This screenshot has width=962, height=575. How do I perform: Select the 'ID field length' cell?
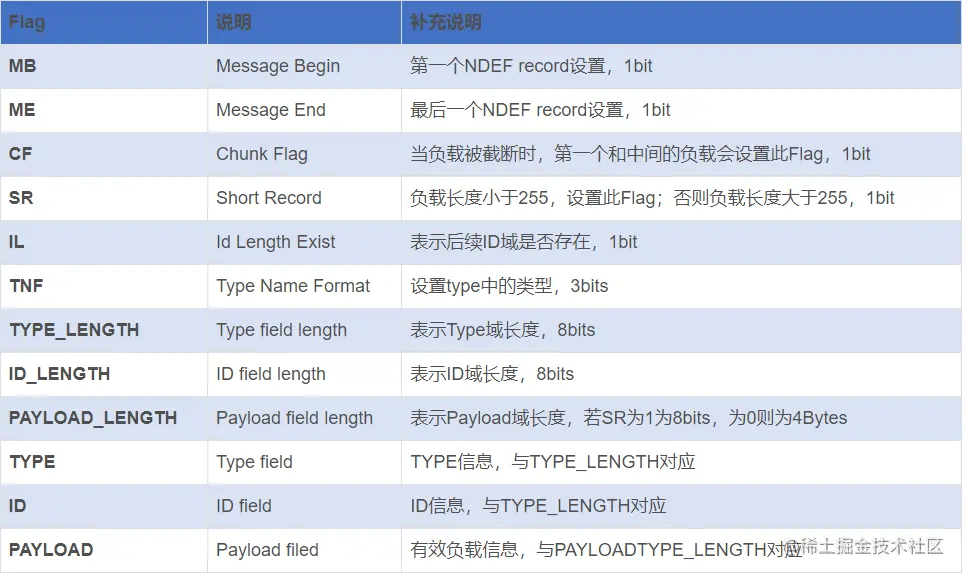[x=304, y=374]
